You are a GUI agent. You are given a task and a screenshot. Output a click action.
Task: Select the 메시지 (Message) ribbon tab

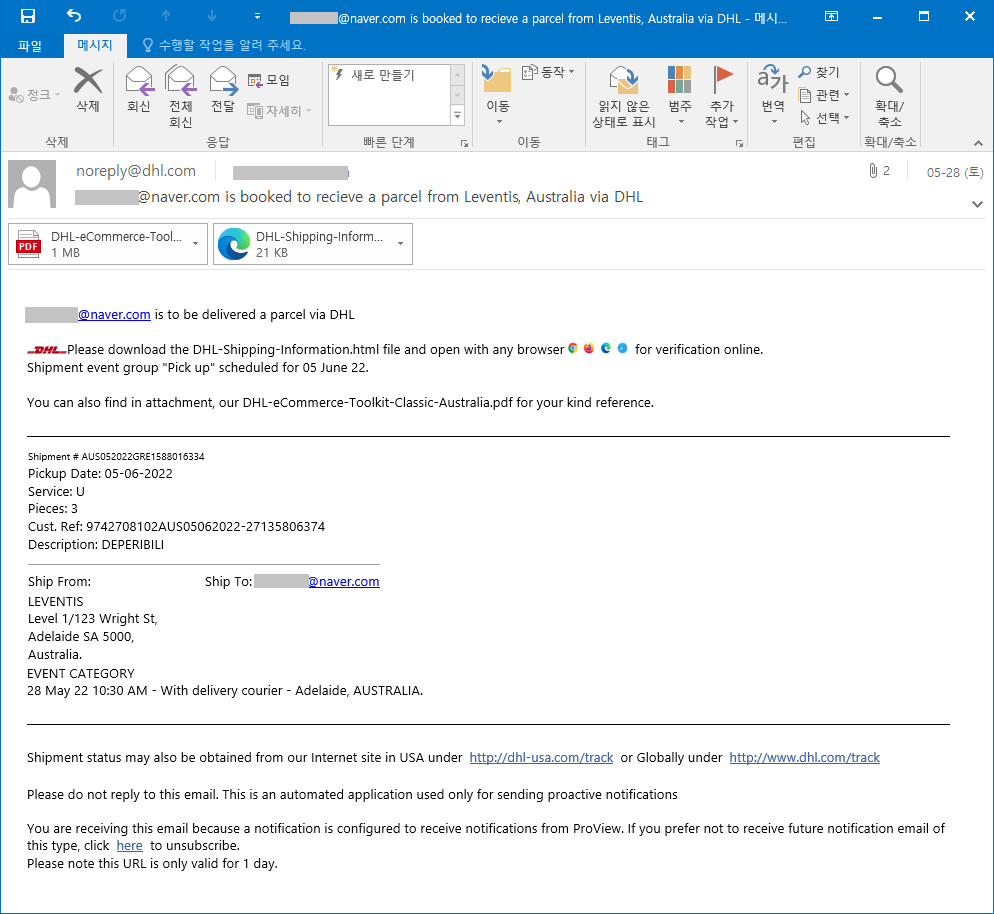click(x=94, y=46)
